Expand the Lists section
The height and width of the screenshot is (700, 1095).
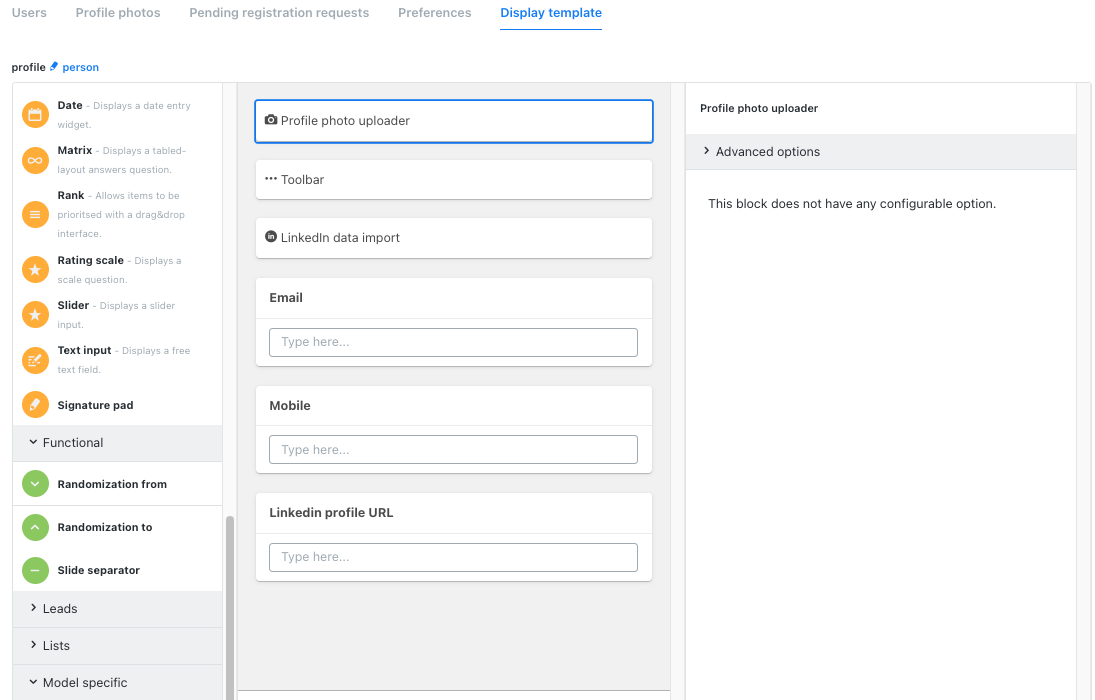pos(56,646)
